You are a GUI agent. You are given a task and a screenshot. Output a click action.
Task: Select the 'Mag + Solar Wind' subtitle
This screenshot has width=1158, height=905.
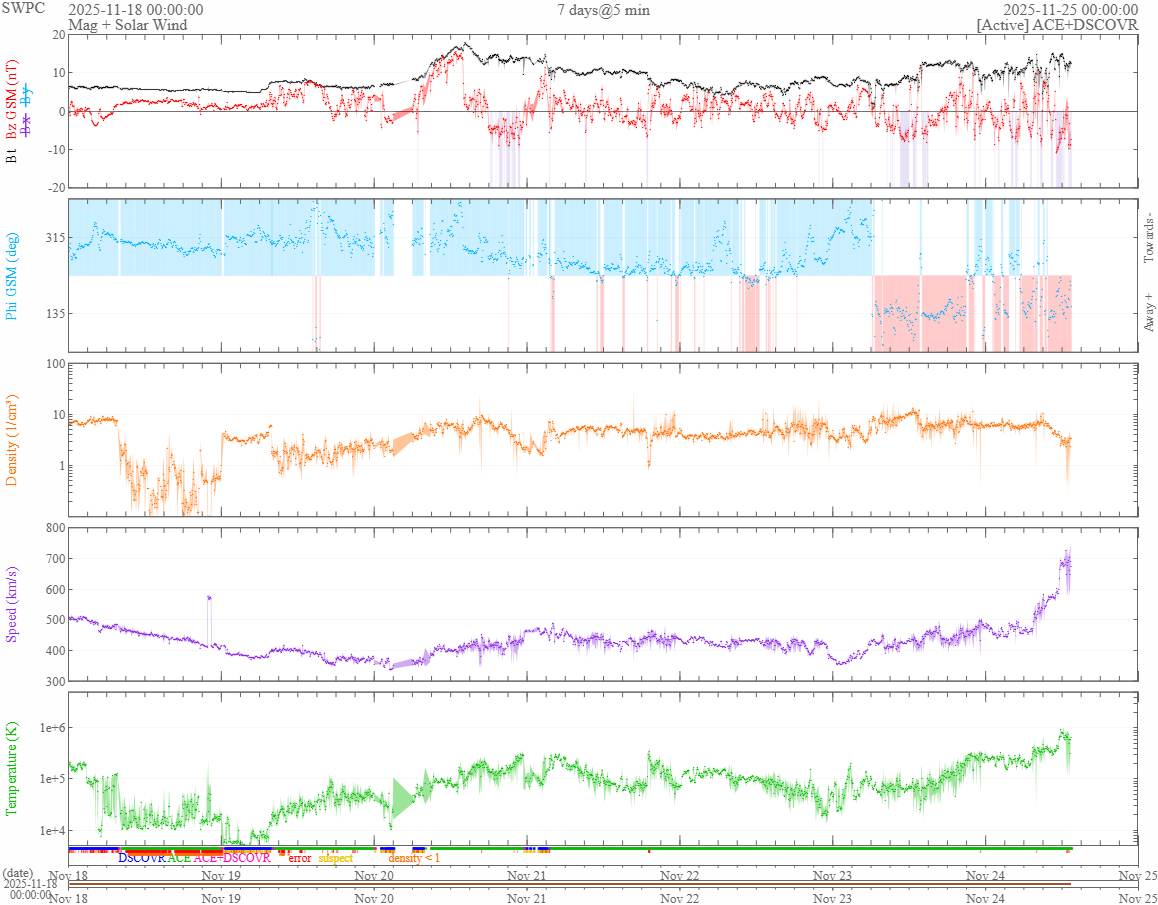(x=128, y=25)
